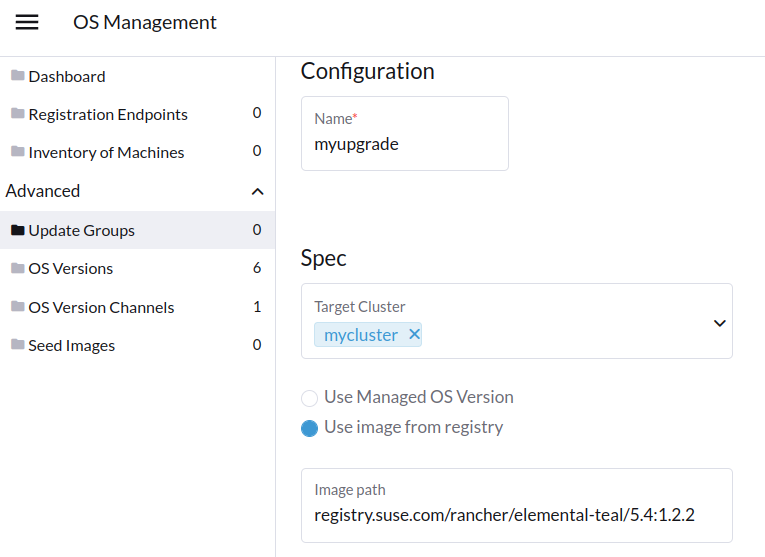Click the OS Version Channels folder icon

[x=17, y=307]
